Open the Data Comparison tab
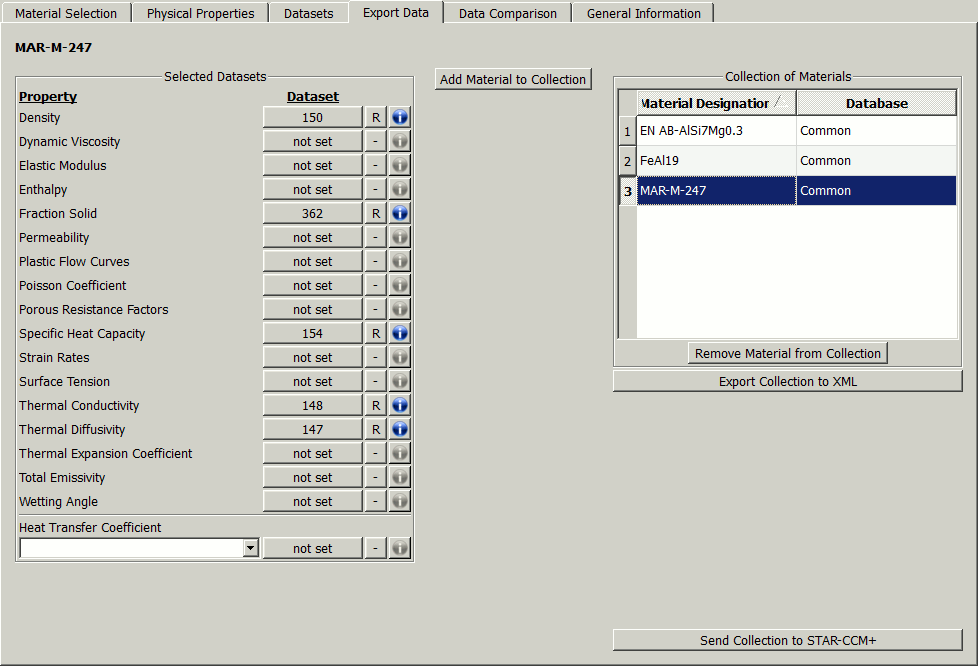Screen dimensions: 978x666 [508, 13]
